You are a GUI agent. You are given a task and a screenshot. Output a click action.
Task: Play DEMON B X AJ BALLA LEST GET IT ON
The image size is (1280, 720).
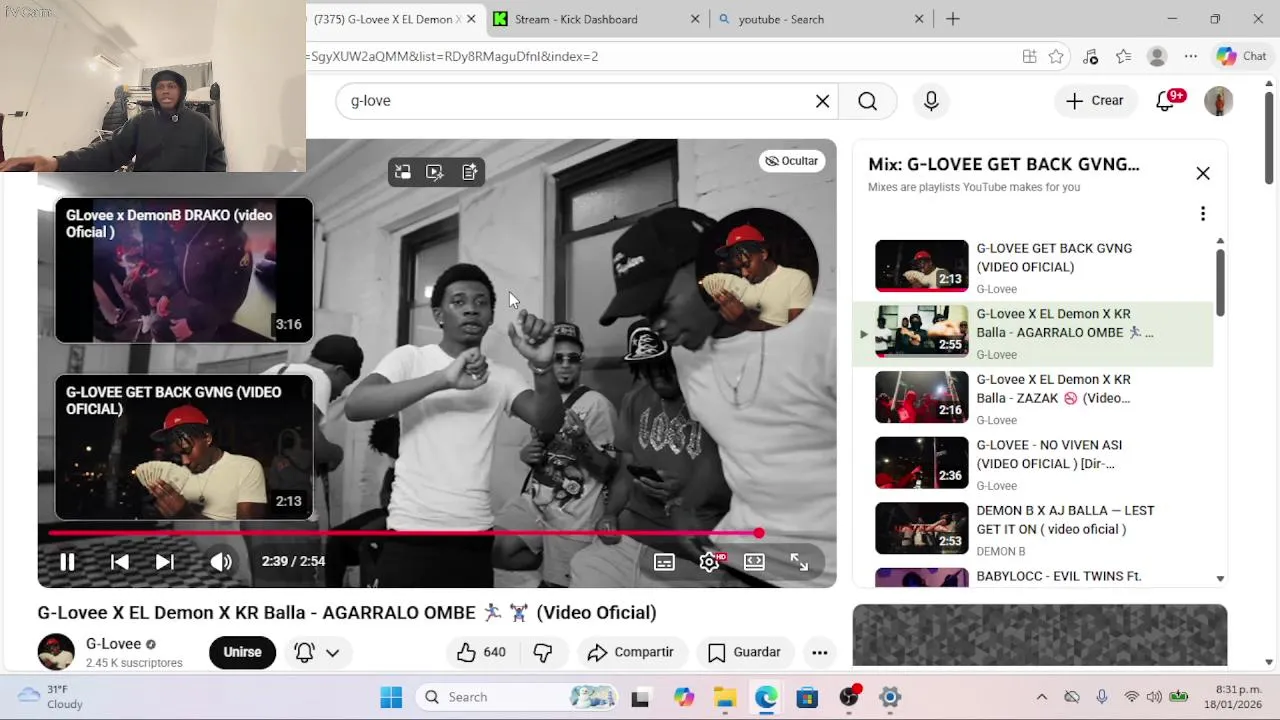[x=1033, y=530]
